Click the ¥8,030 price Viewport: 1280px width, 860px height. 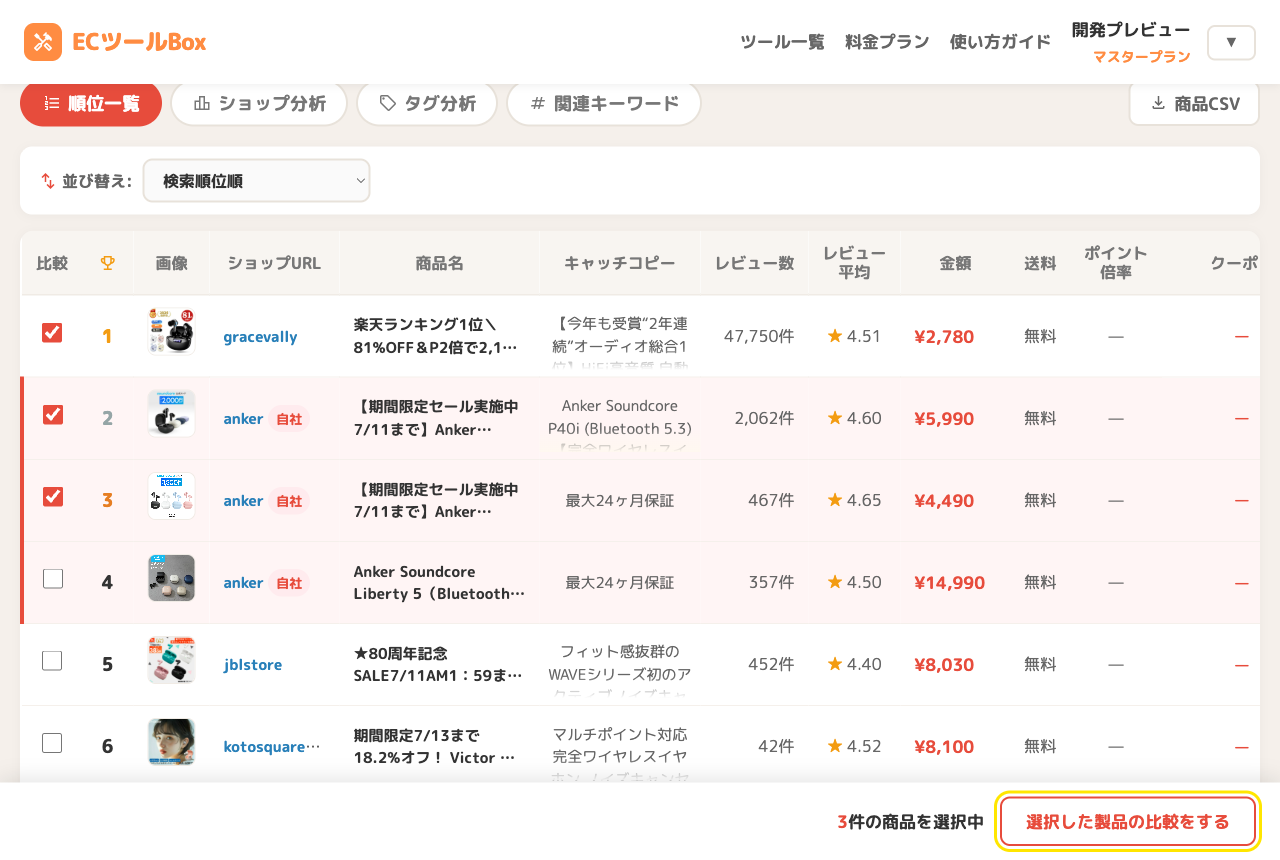point(944,665)
